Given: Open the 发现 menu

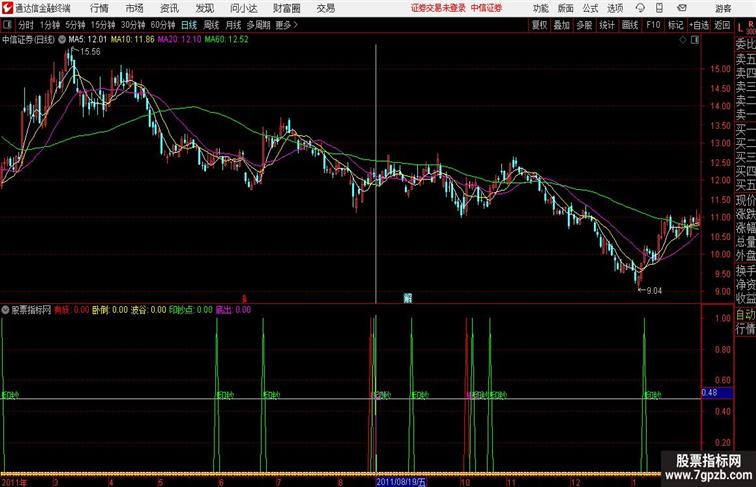Looking at the screenshot, I should click(x=204, y=8).
